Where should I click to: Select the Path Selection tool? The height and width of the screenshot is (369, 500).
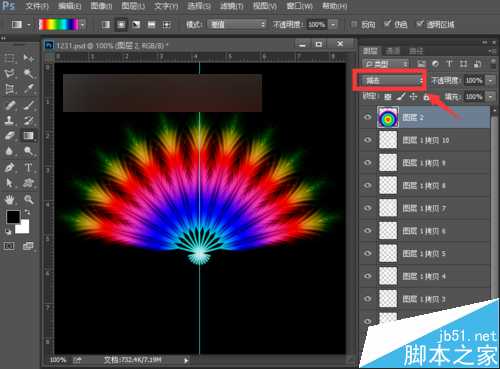click(x=9, y=183)
